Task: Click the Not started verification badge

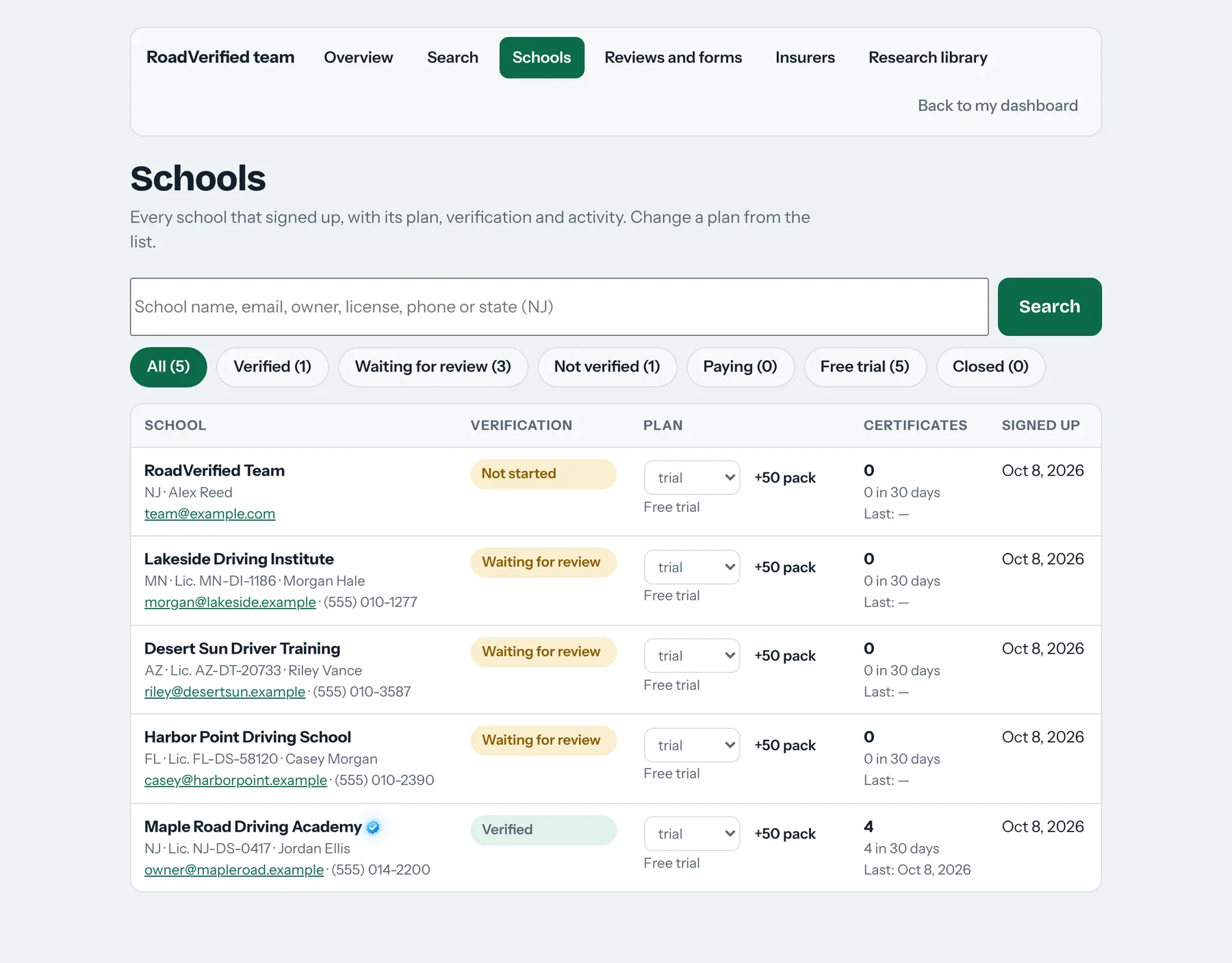Action: [x=543, y=474]
